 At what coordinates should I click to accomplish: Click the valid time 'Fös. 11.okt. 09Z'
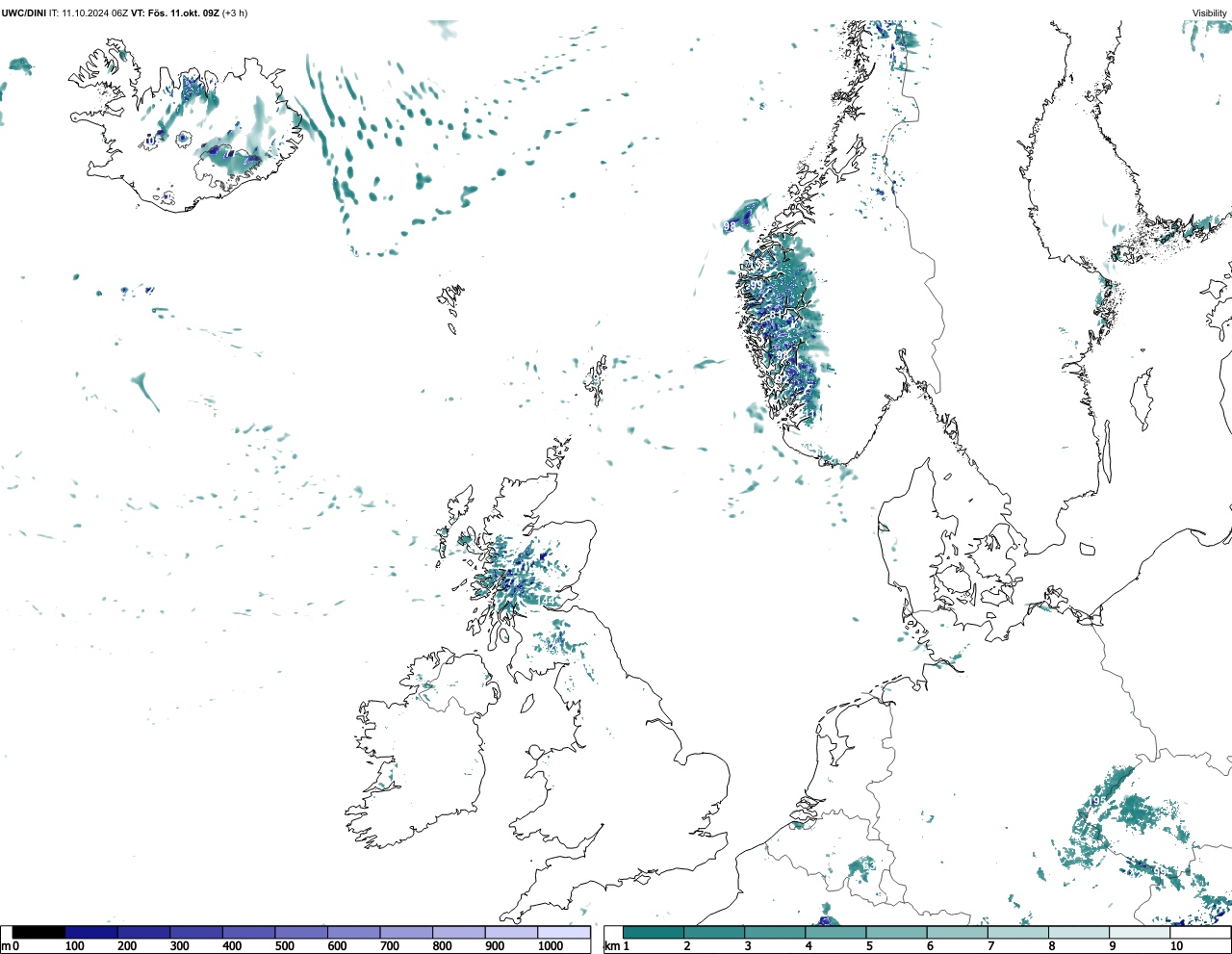pyautogui.click(x=186, y=13)
